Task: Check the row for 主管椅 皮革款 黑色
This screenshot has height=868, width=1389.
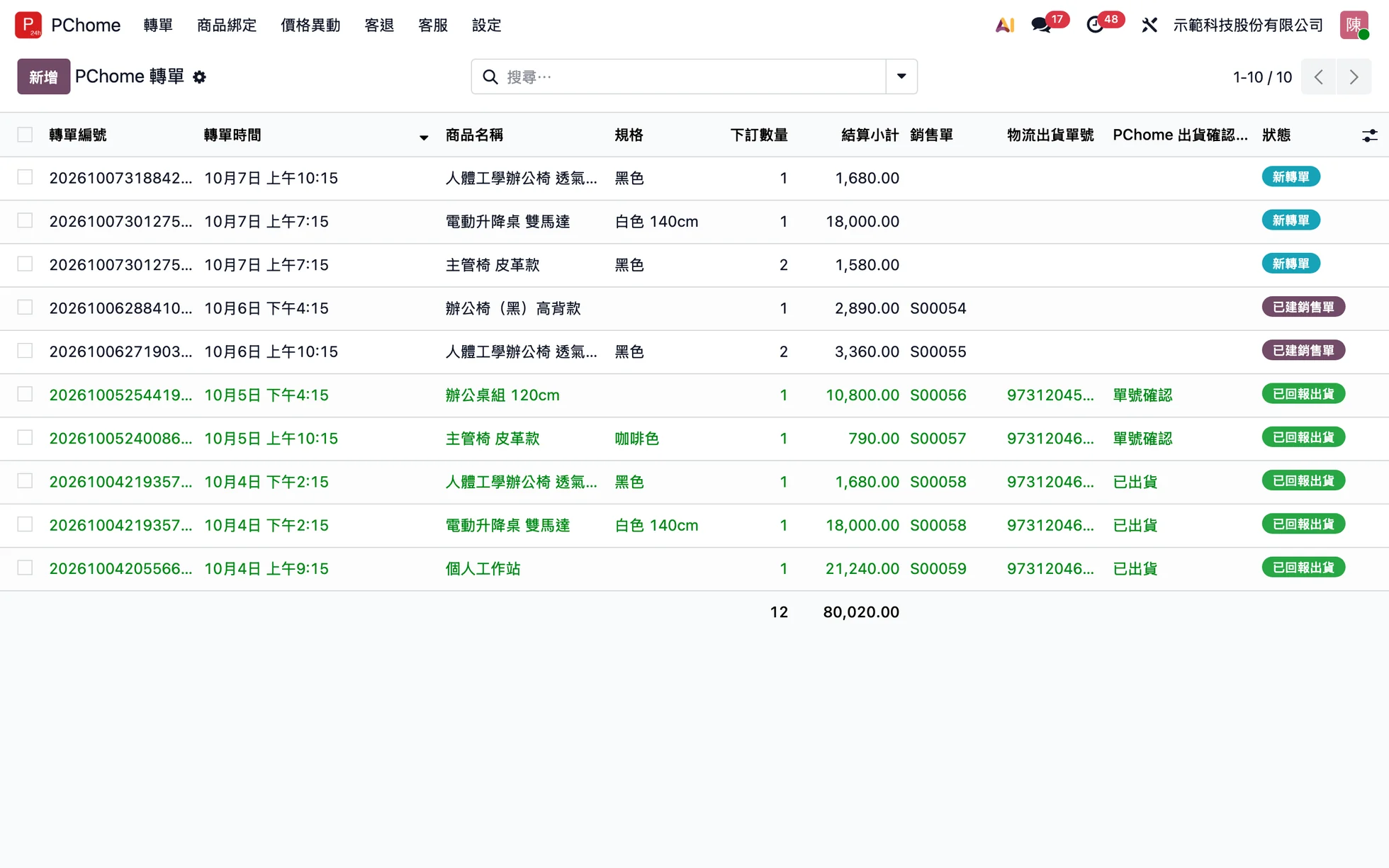Action: tap(25, 264)
